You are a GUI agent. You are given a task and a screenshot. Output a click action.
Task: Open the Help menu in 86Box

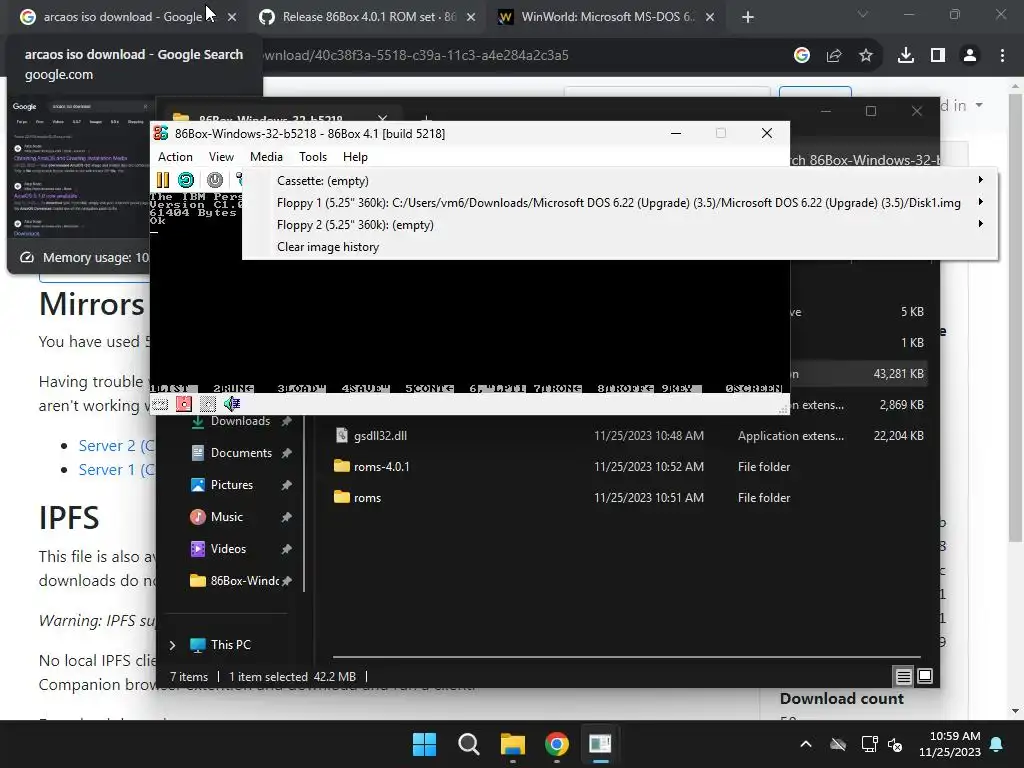point(355,157)
